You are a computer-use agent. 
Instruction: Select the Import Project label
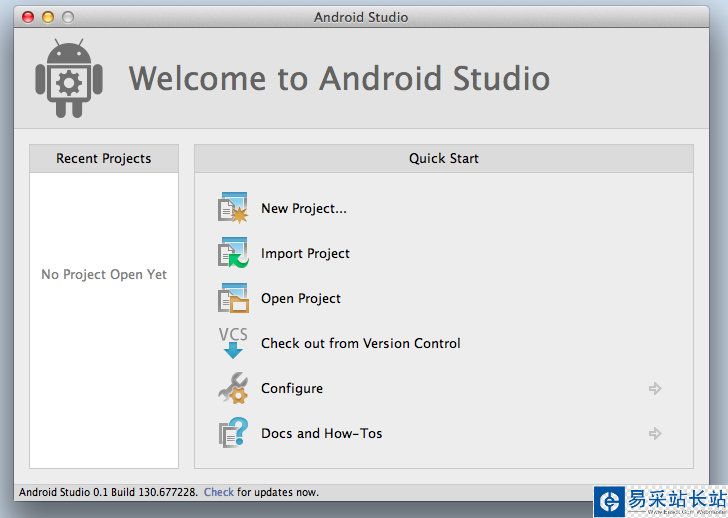point(305,253)
